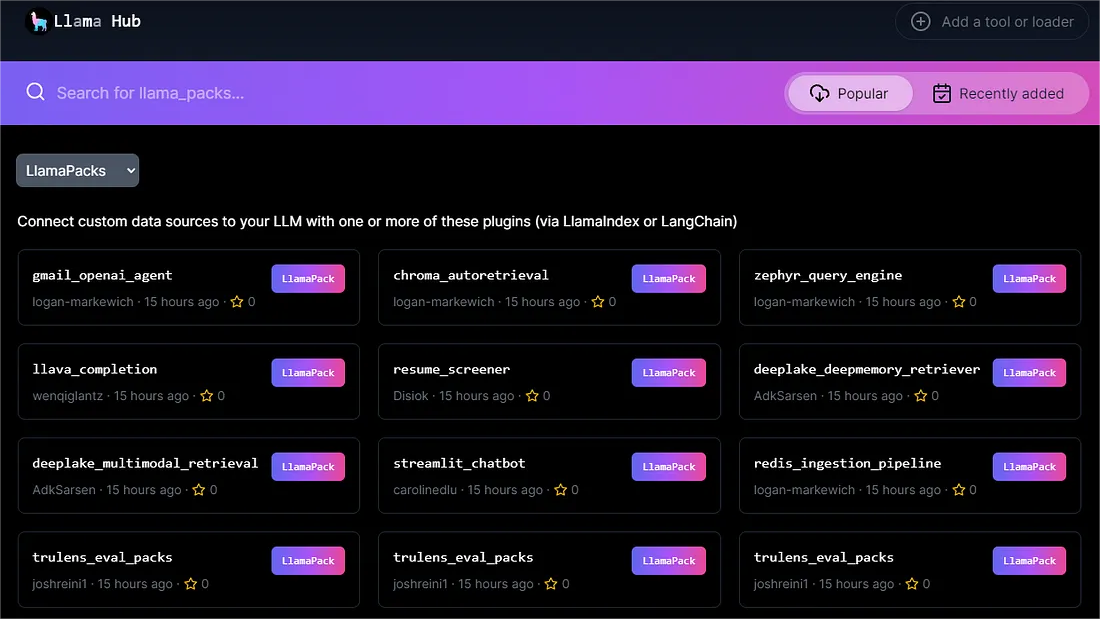The width and height of the screenshot is (1100, 619).
Task: Click "15 hours ago" on resume_screener card
Action: coord(476,396)
